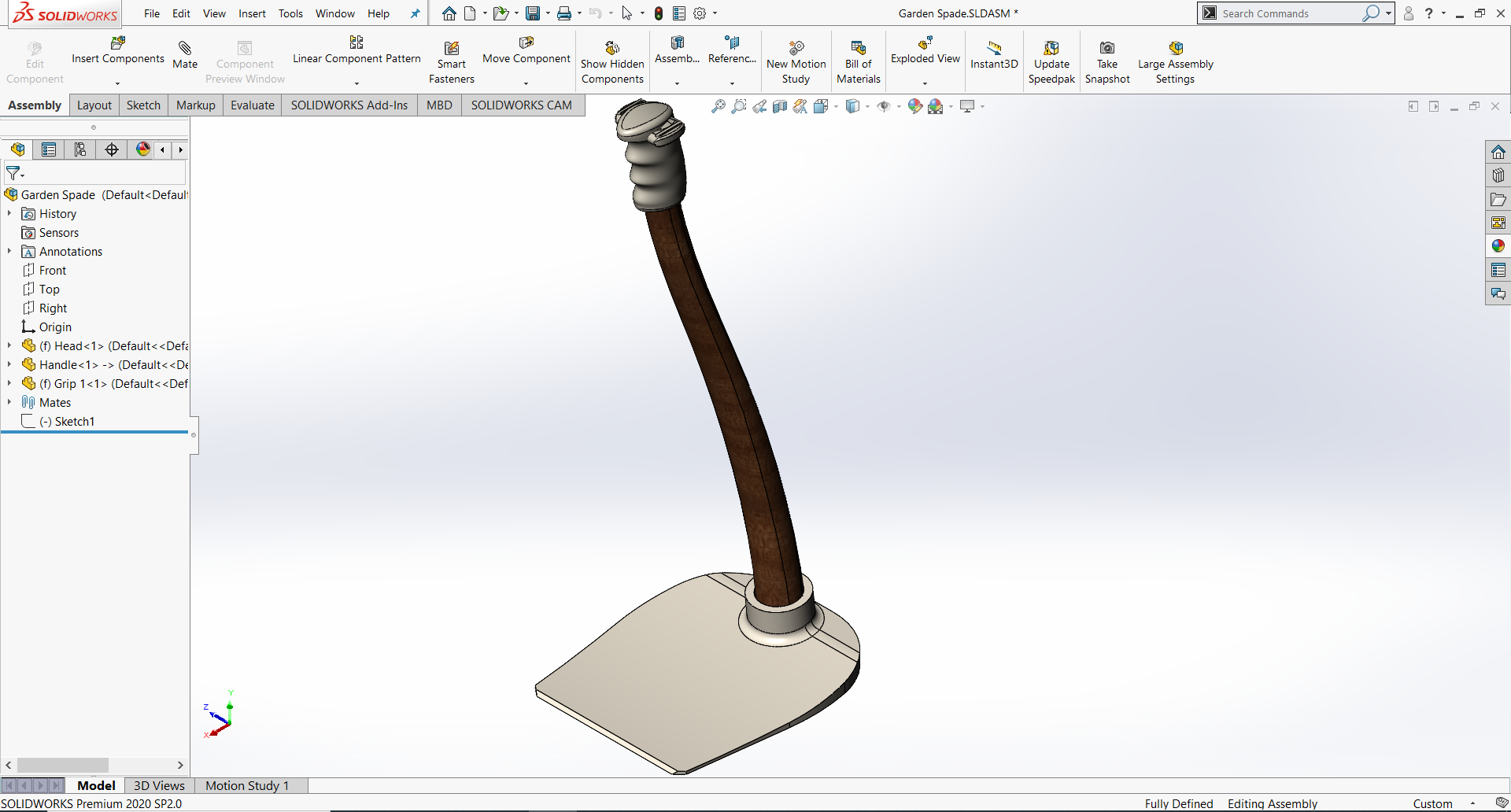The image size is (1511, 812).
Task: Click the Zoom to Fit icon
Action: tap(719, 106)
